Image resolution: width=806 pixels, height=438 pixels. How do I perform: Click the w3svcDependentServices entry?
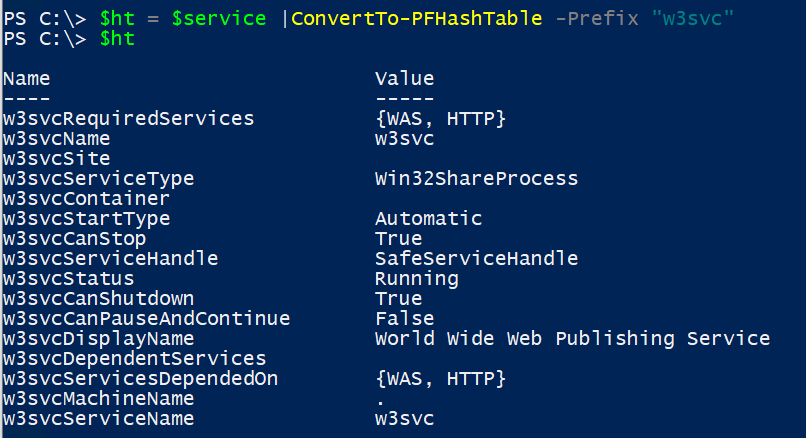click(134, 359)
